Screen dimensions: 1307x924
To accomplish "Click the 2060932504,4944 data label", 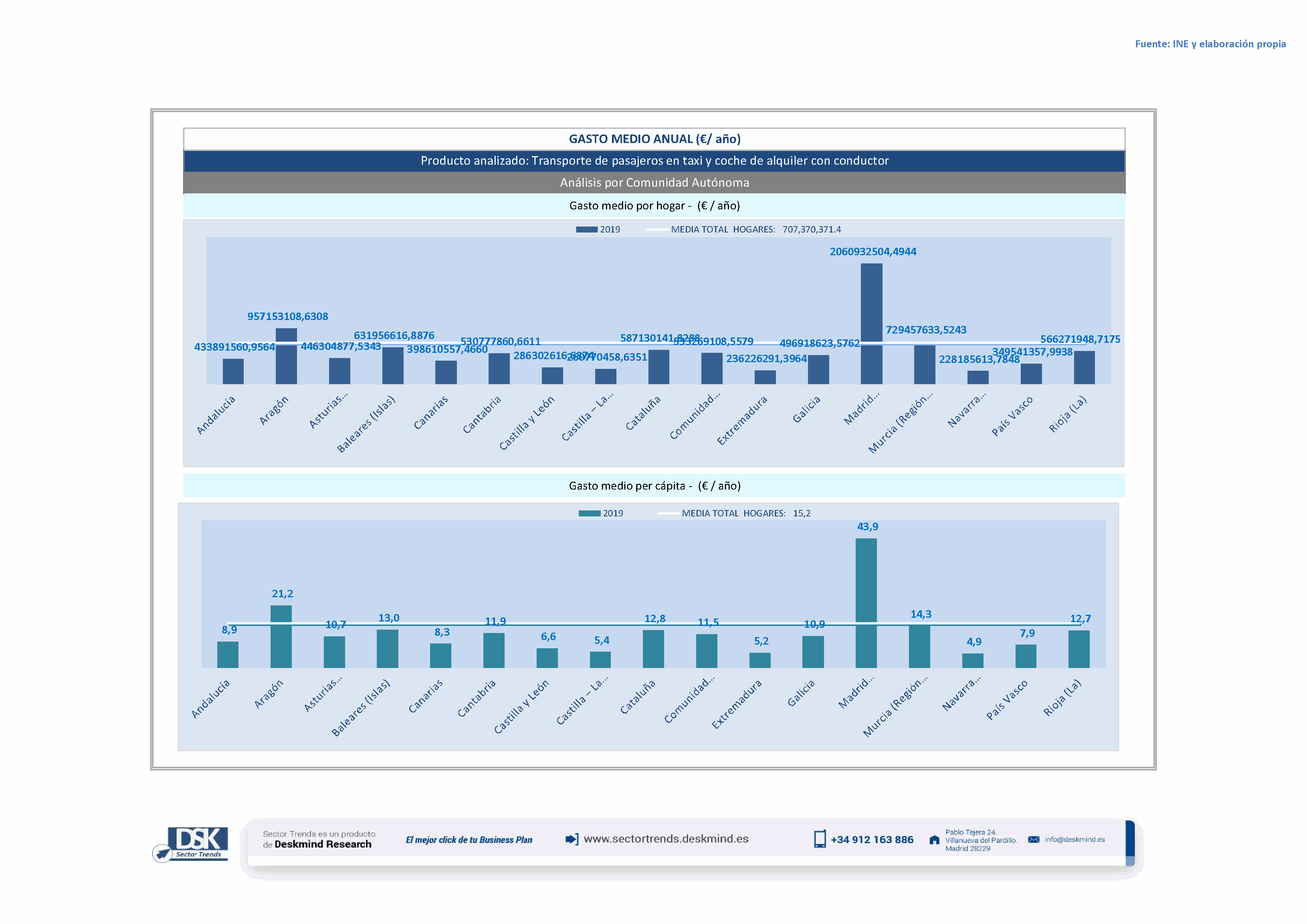I will pyautogui.click(x=873, y=251).
